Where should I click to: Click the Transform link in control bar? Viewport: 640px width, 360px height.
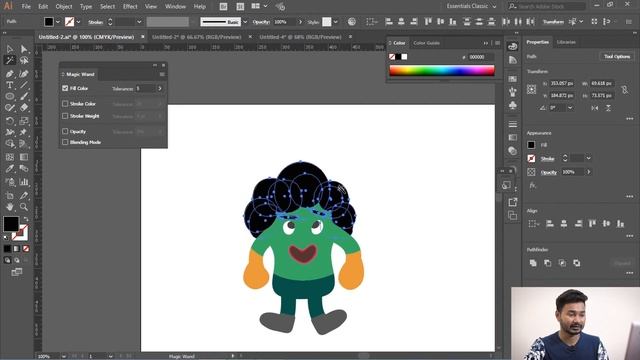pos(553,22)
